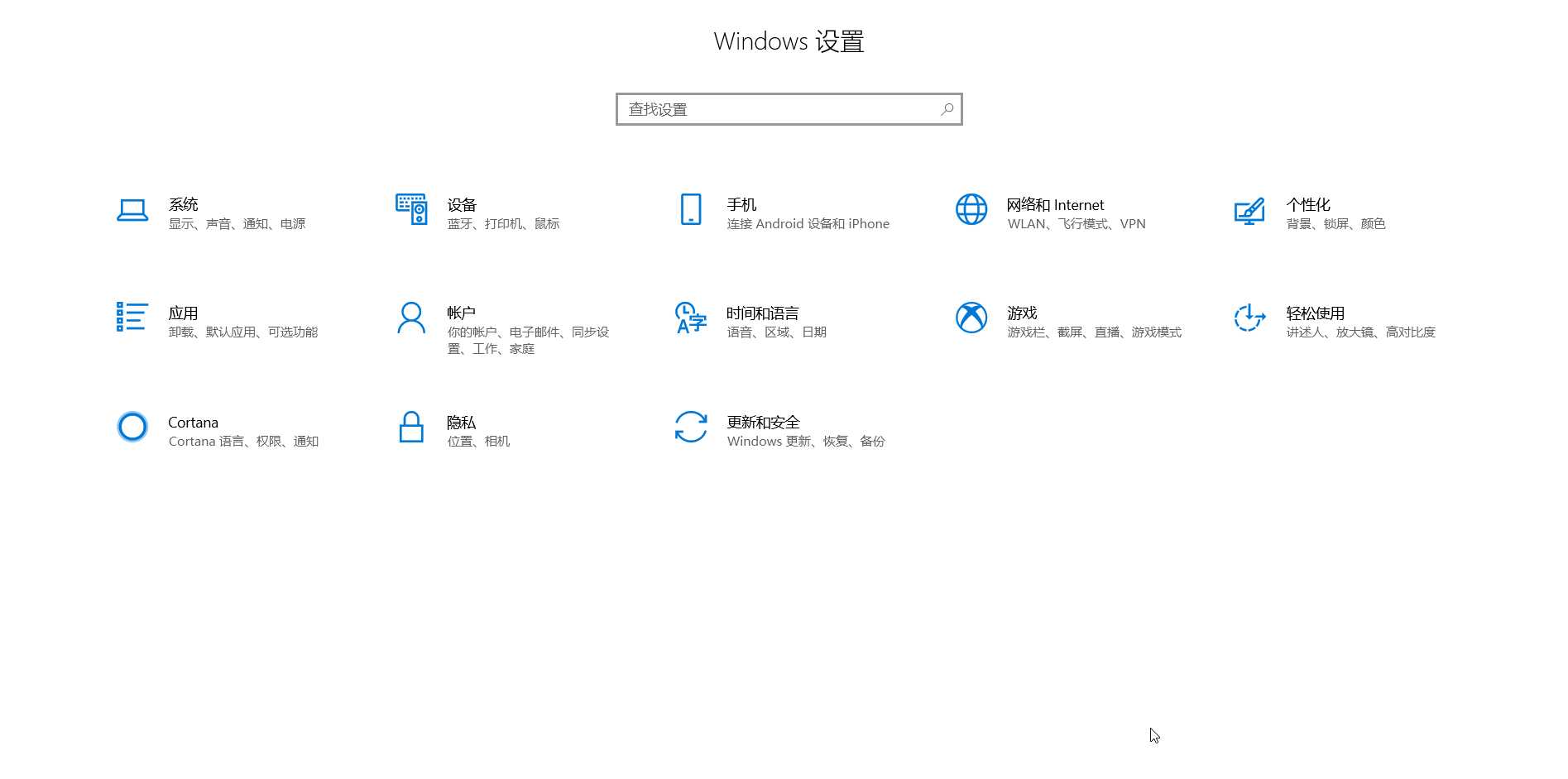Open the 系统 laptop icon
Viewport: 1568px width, 779px height.
tap(132, 210)
